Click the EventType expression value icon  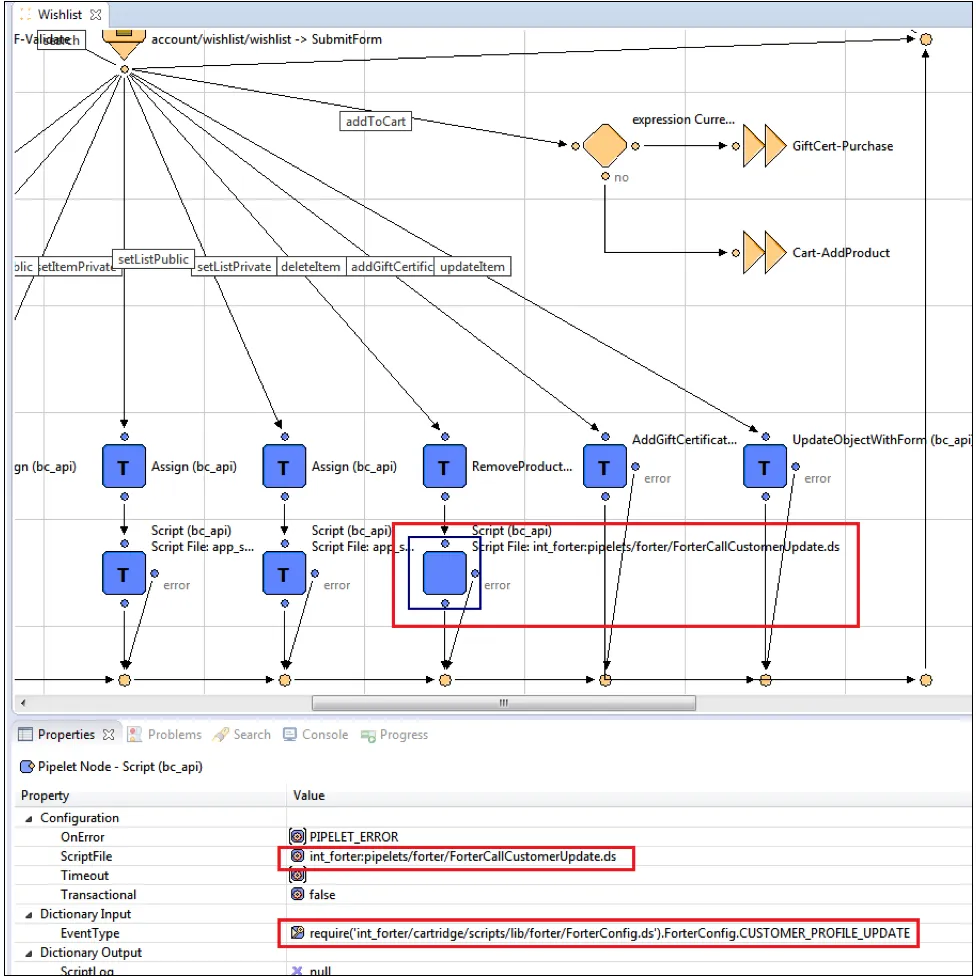click(x=297, y=933)
